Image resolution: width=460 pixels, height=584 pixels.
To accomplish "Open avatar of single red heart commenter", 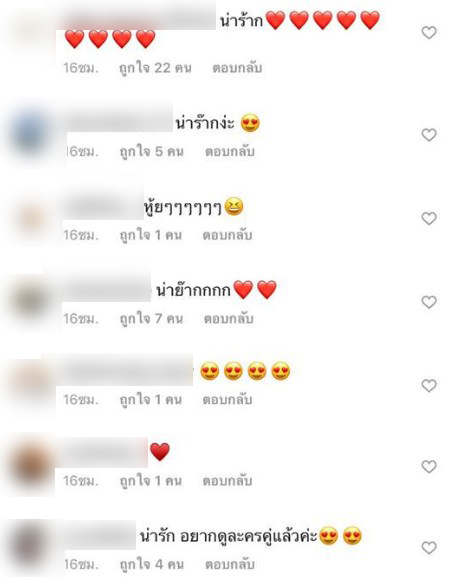I will tap(31, 465).
